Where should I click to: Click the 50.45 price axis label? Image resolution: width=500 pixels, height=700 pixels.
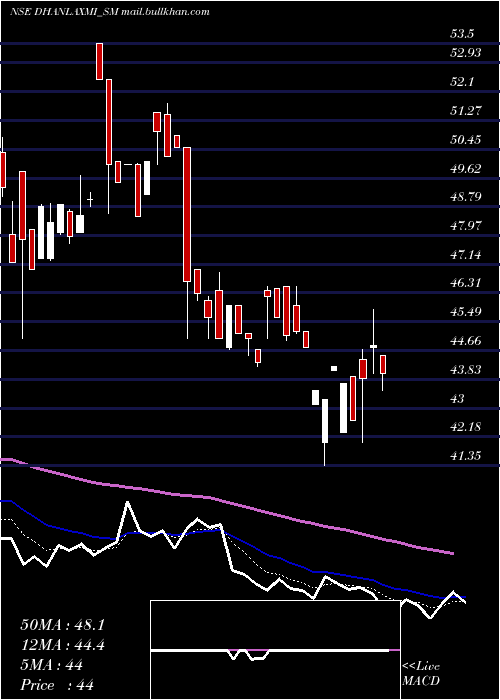point(466,140)
